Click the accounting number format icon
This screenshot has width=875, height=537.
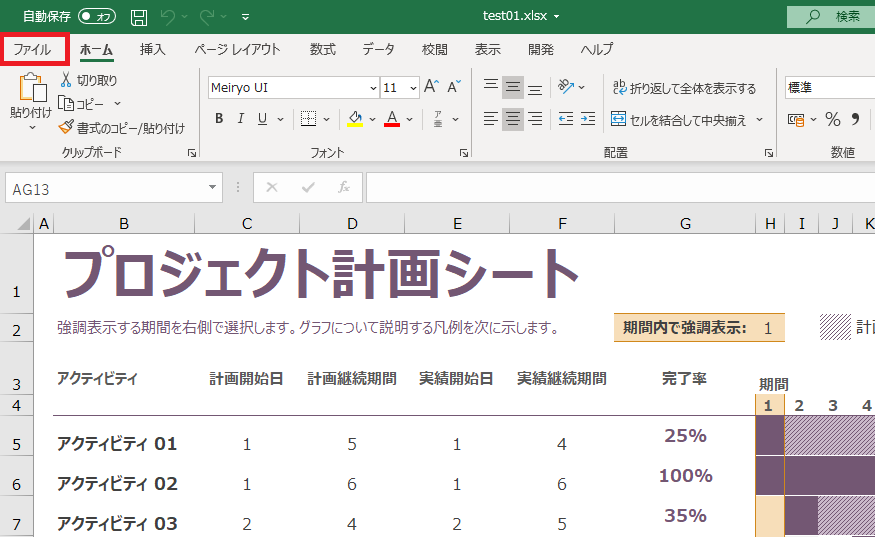pyautogui.click(x=795, y=119)
